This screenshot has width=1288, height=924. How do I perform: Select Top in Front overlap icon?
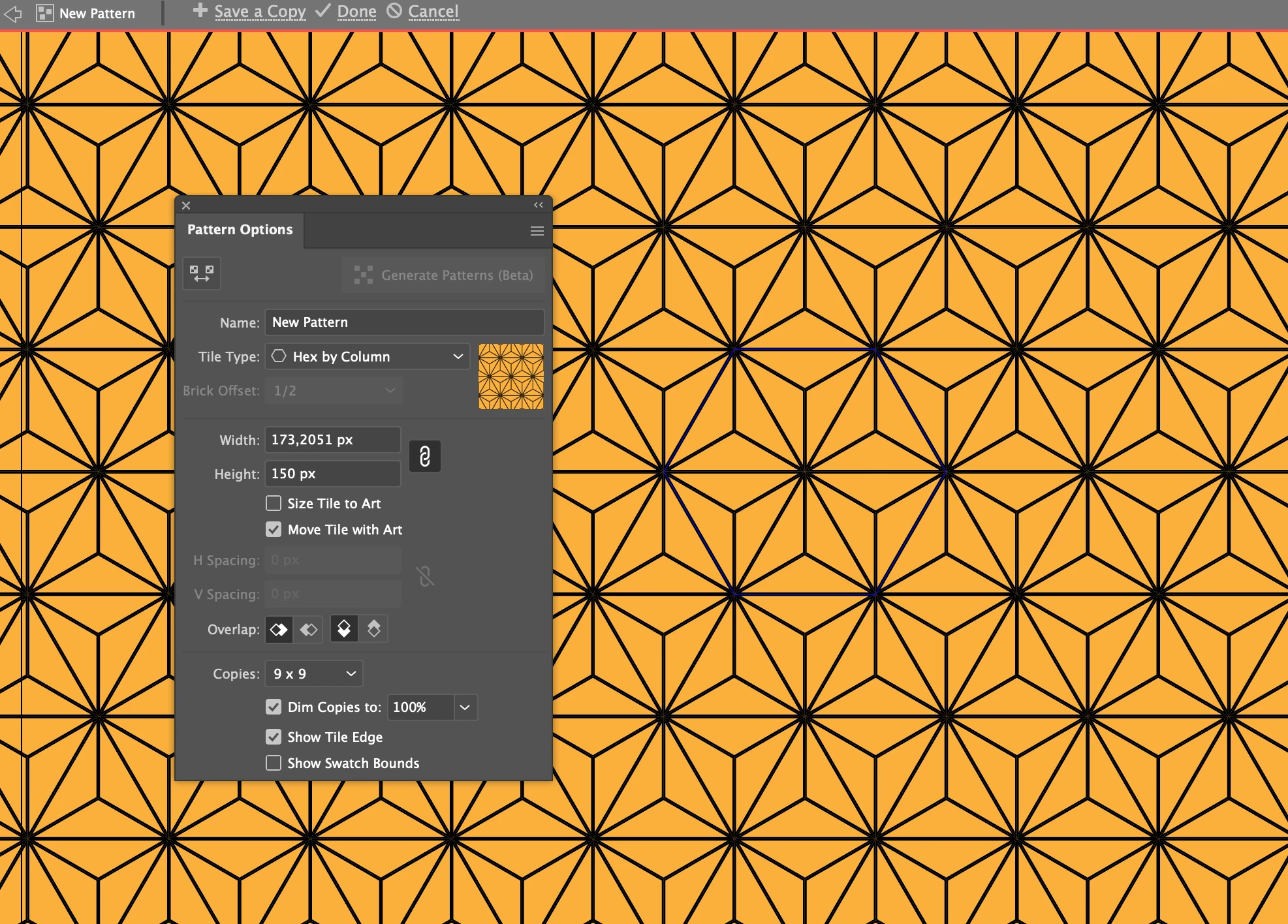click(x=344, y=629)
